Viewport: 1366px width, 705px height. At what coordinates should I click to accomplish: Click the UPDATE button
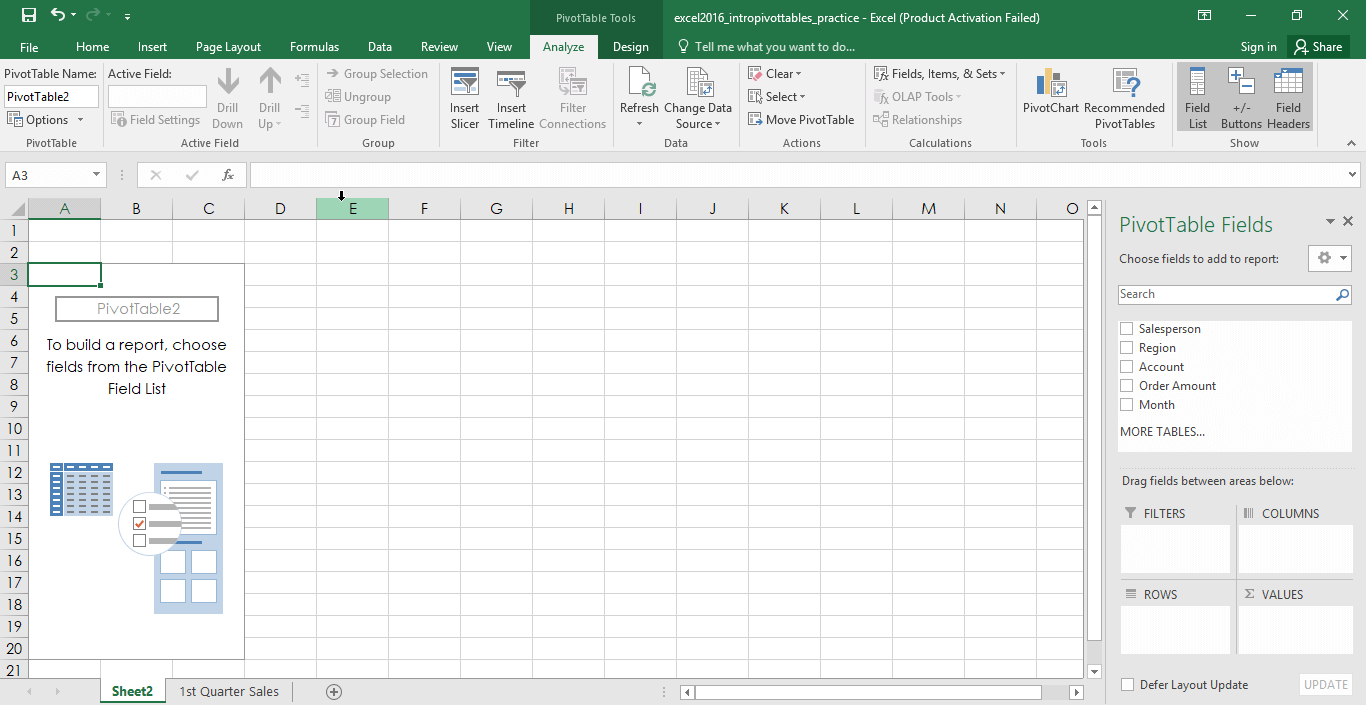point(1325,684)
